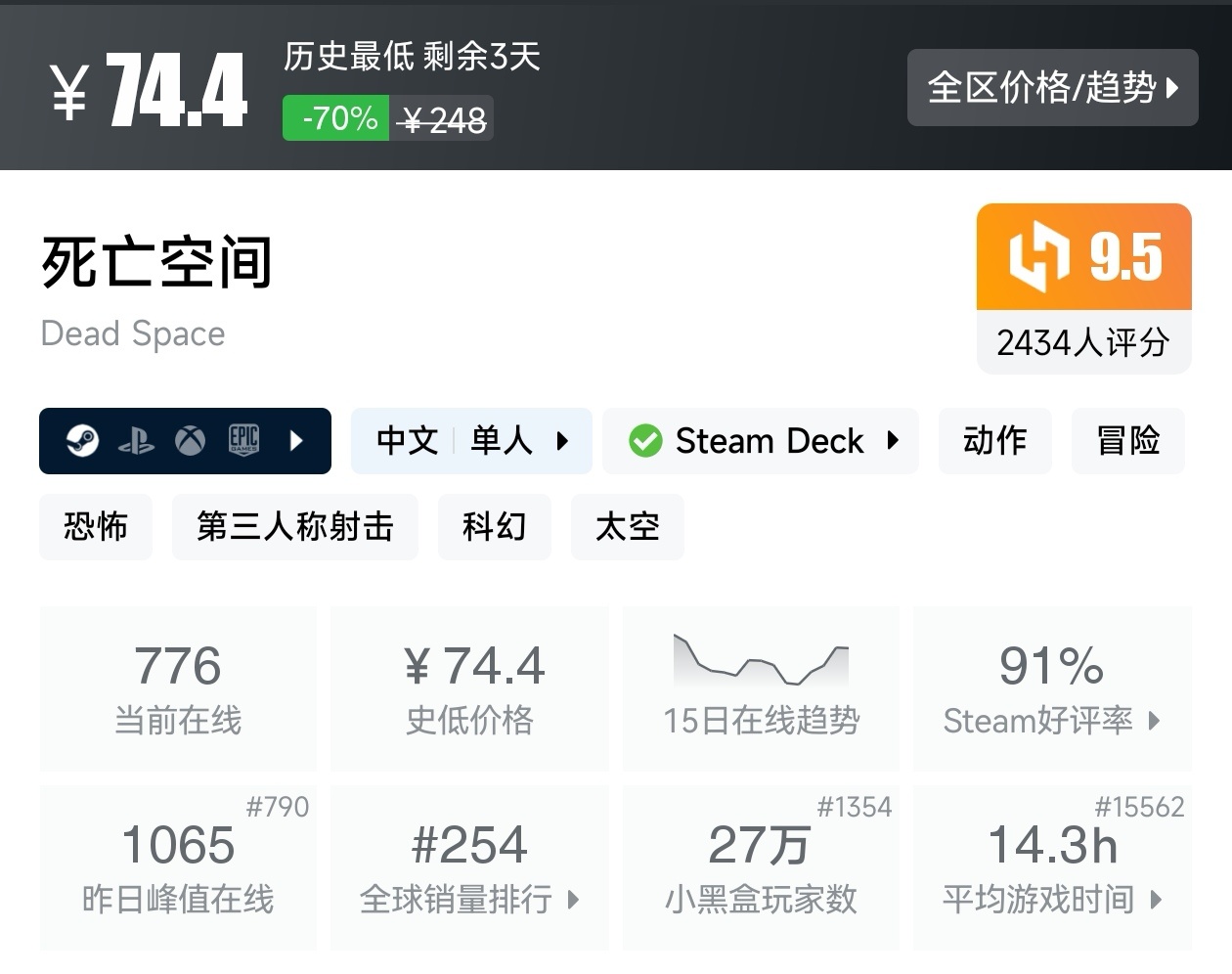Click the Steam platform icon
The width and height of the screenshot is (1232, 974).
click(82, 441)
